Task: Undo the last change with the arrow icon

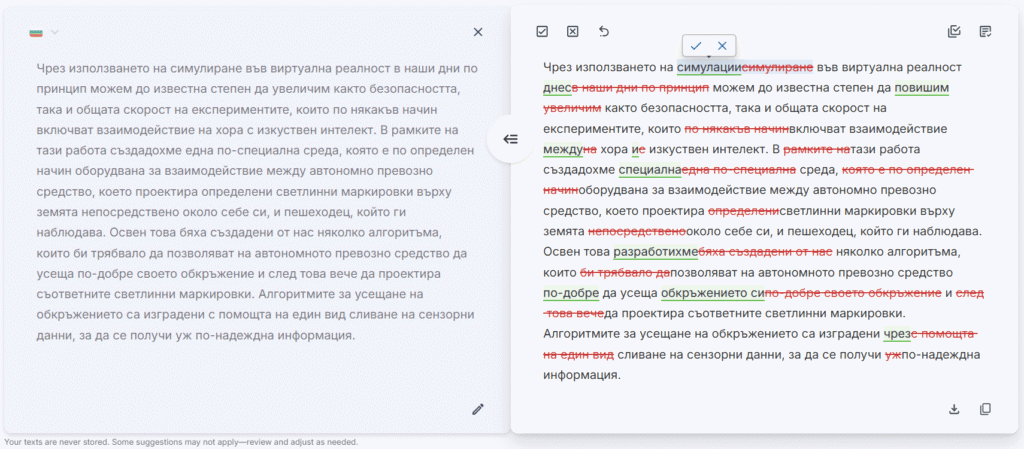Action: click(604, 32)
